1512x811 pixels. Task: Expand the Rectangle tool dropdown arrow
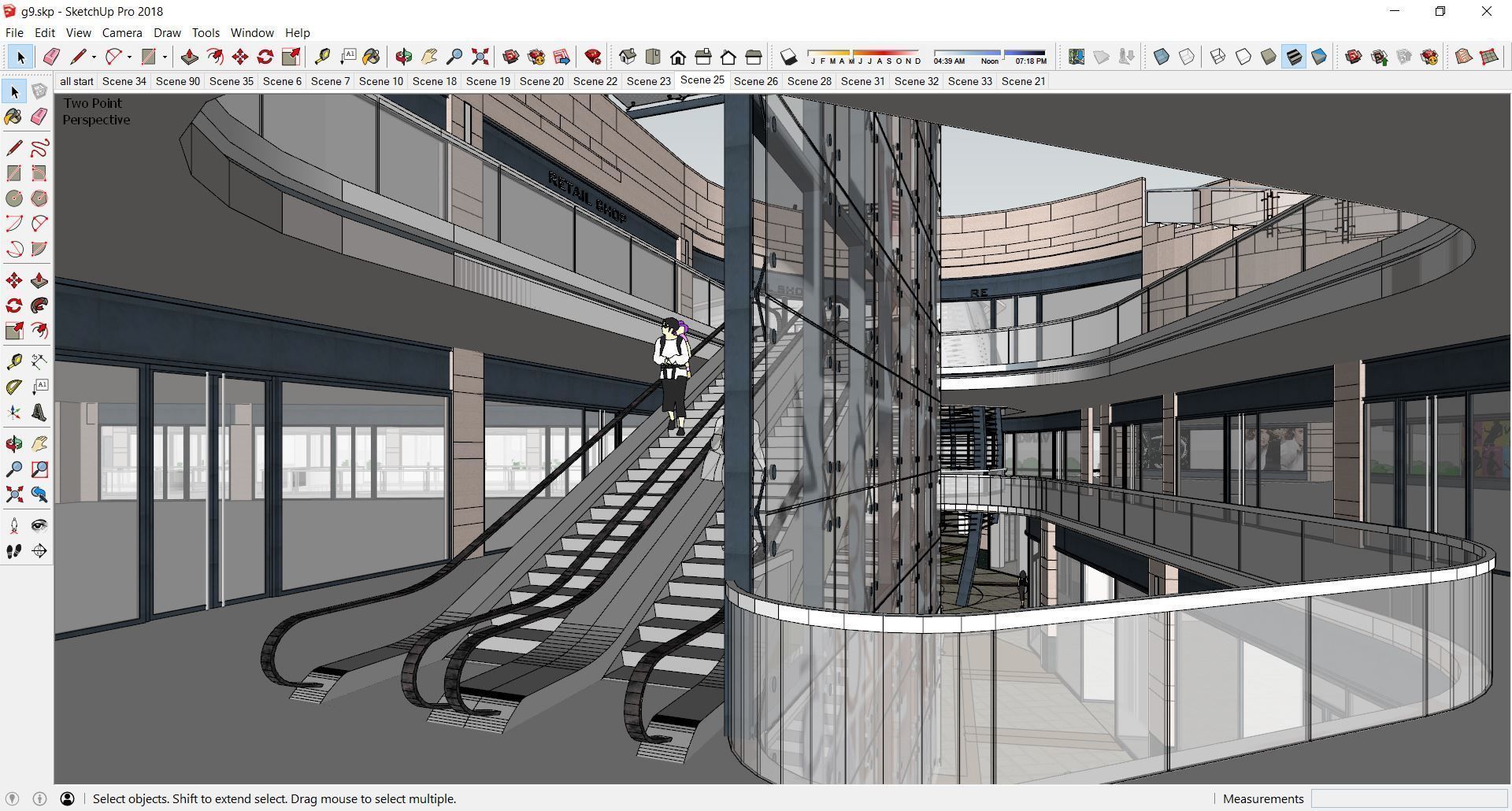coord(165,57)
